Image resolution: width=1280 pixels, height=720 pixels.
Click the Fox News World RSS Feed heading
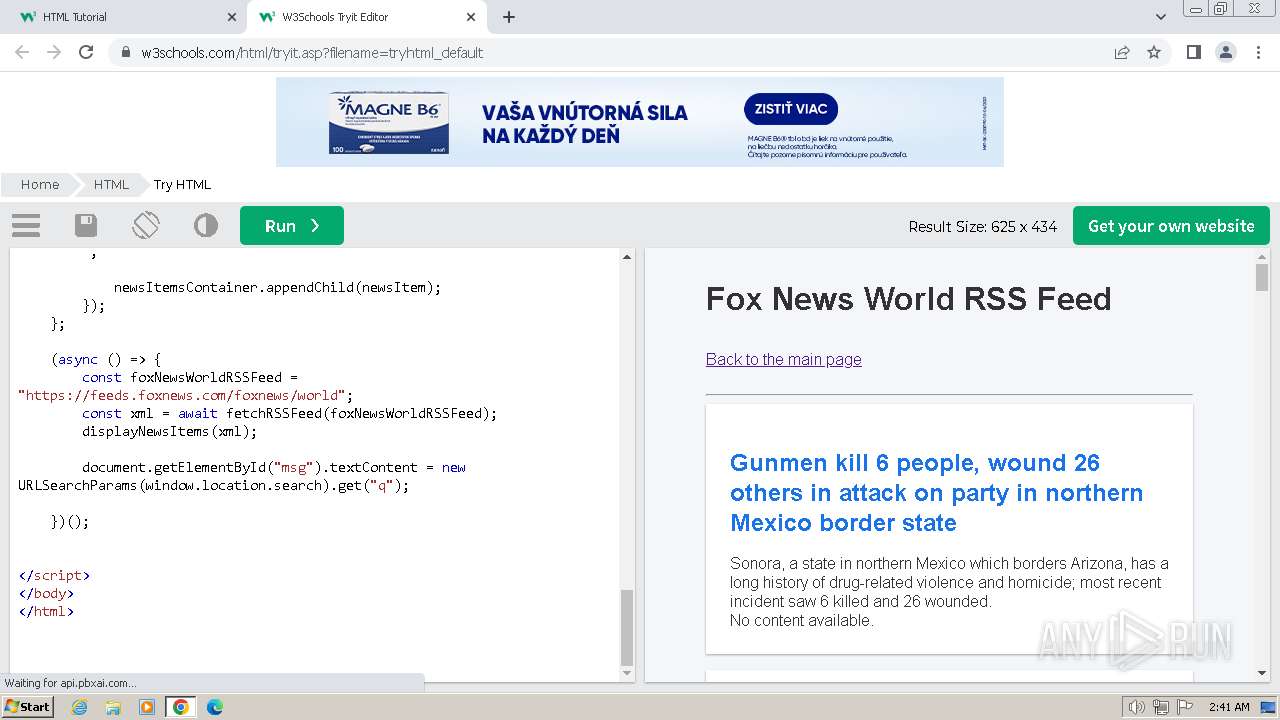[909, 298]
